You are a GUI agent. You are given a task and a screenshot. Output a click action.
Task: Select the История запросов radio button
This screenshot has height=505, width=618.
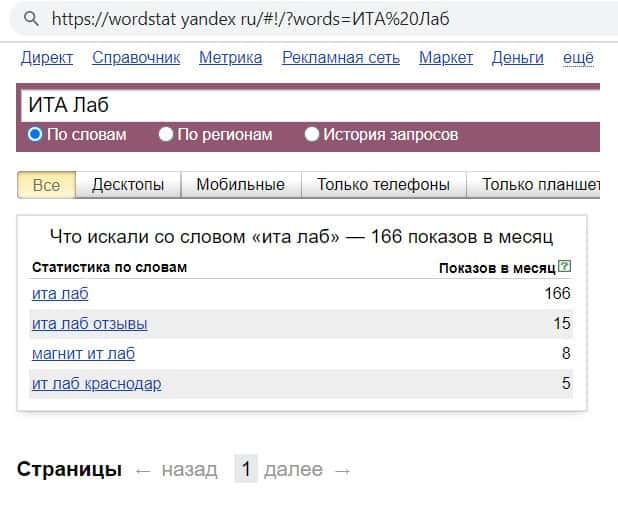[x=311, y=134]
